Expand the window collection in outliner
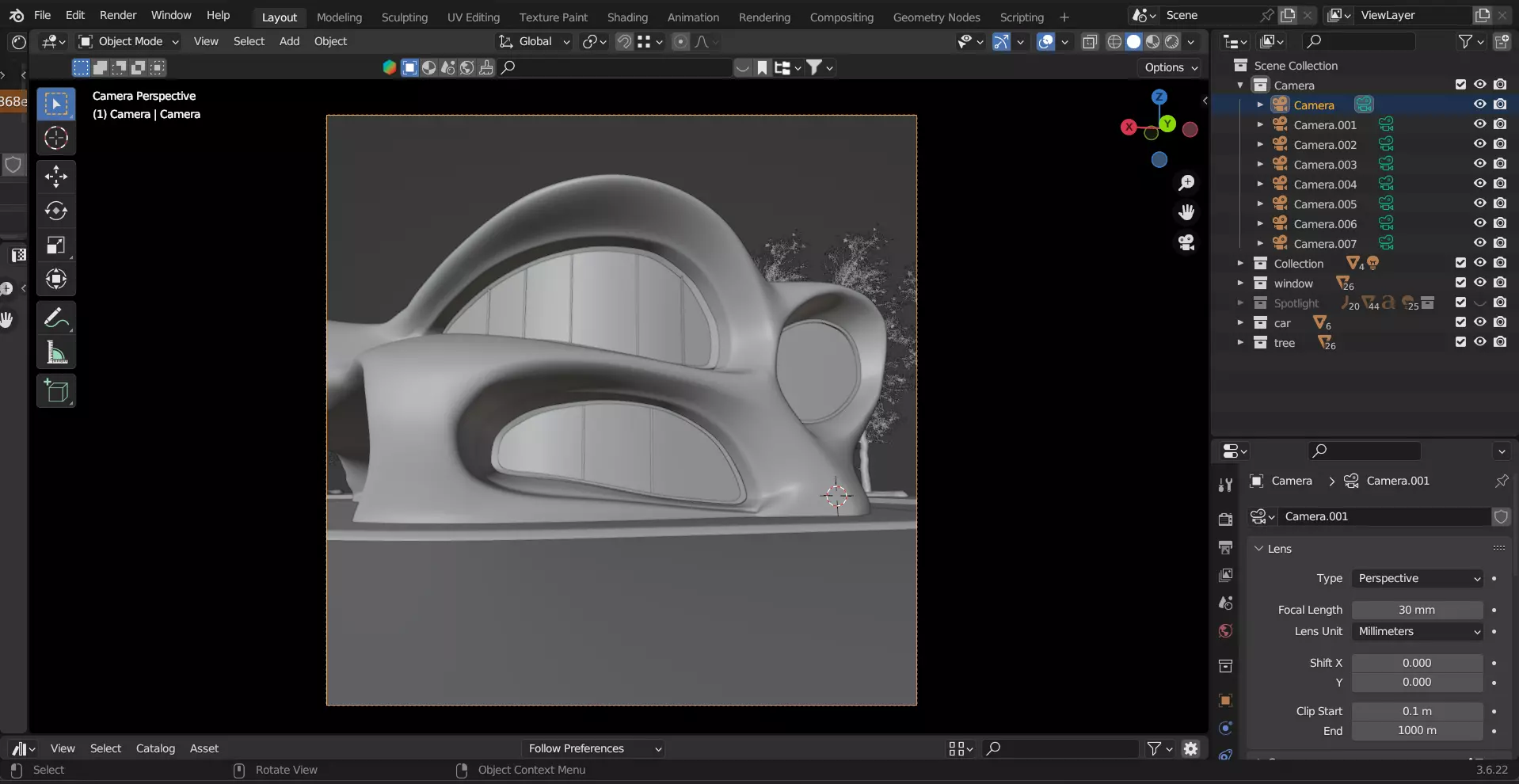Viewport: 1519px width, 784px height. point(1240,284)
